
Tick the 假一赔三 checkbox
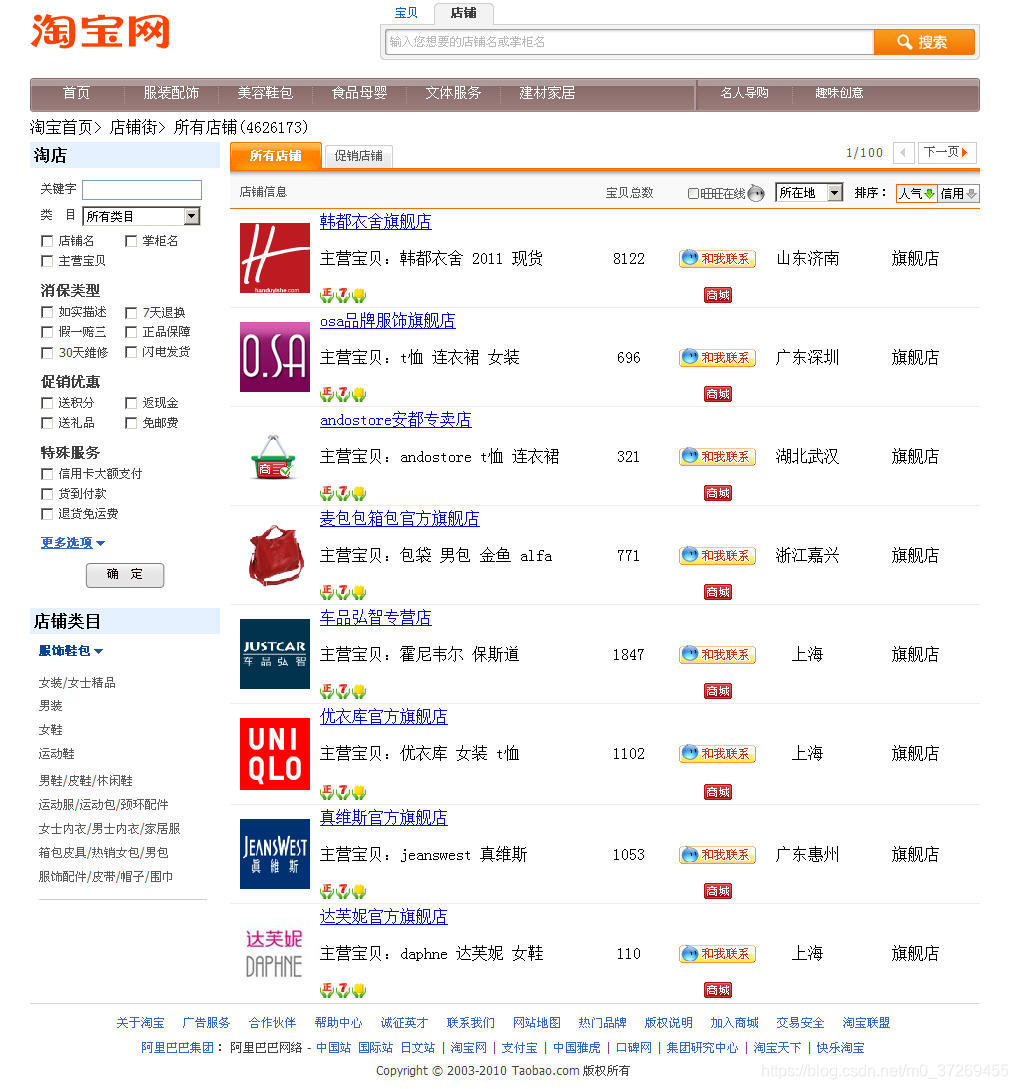pos(47,332)
